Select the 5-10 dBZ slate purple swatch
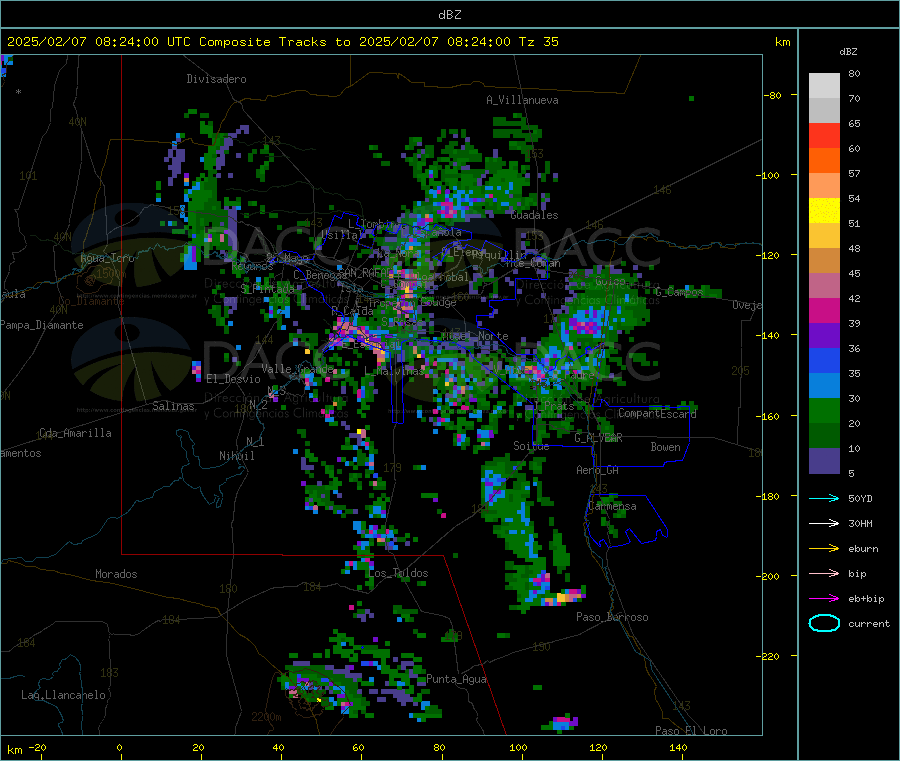900x761 pixels. (824, 461)
